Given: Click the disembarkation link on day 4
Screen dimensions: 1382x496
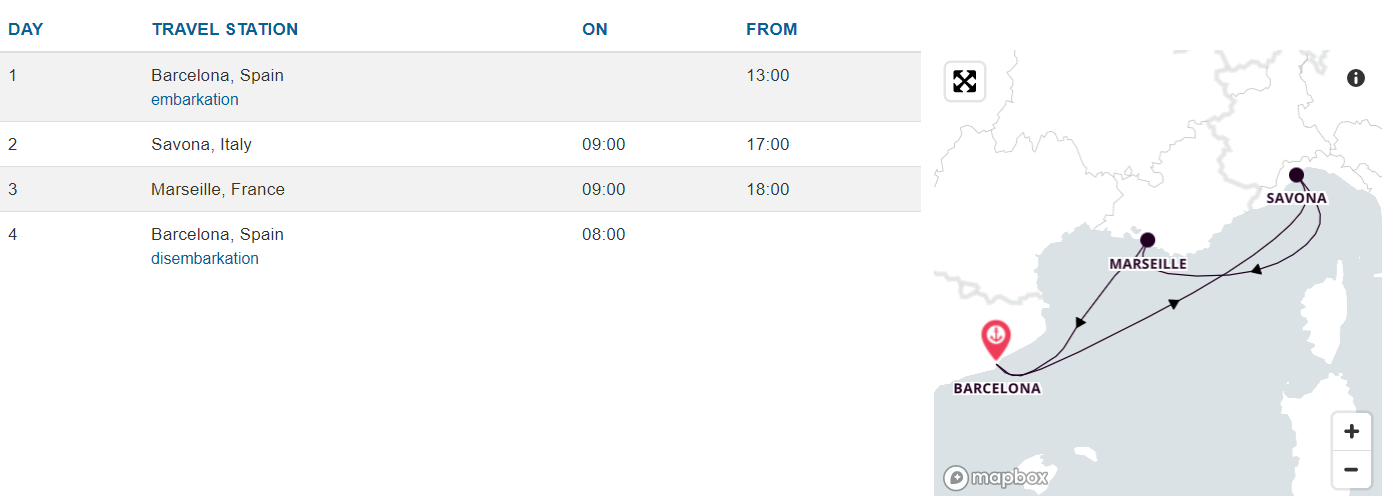Looking at the screenshot, I should (x=205, y=258).
